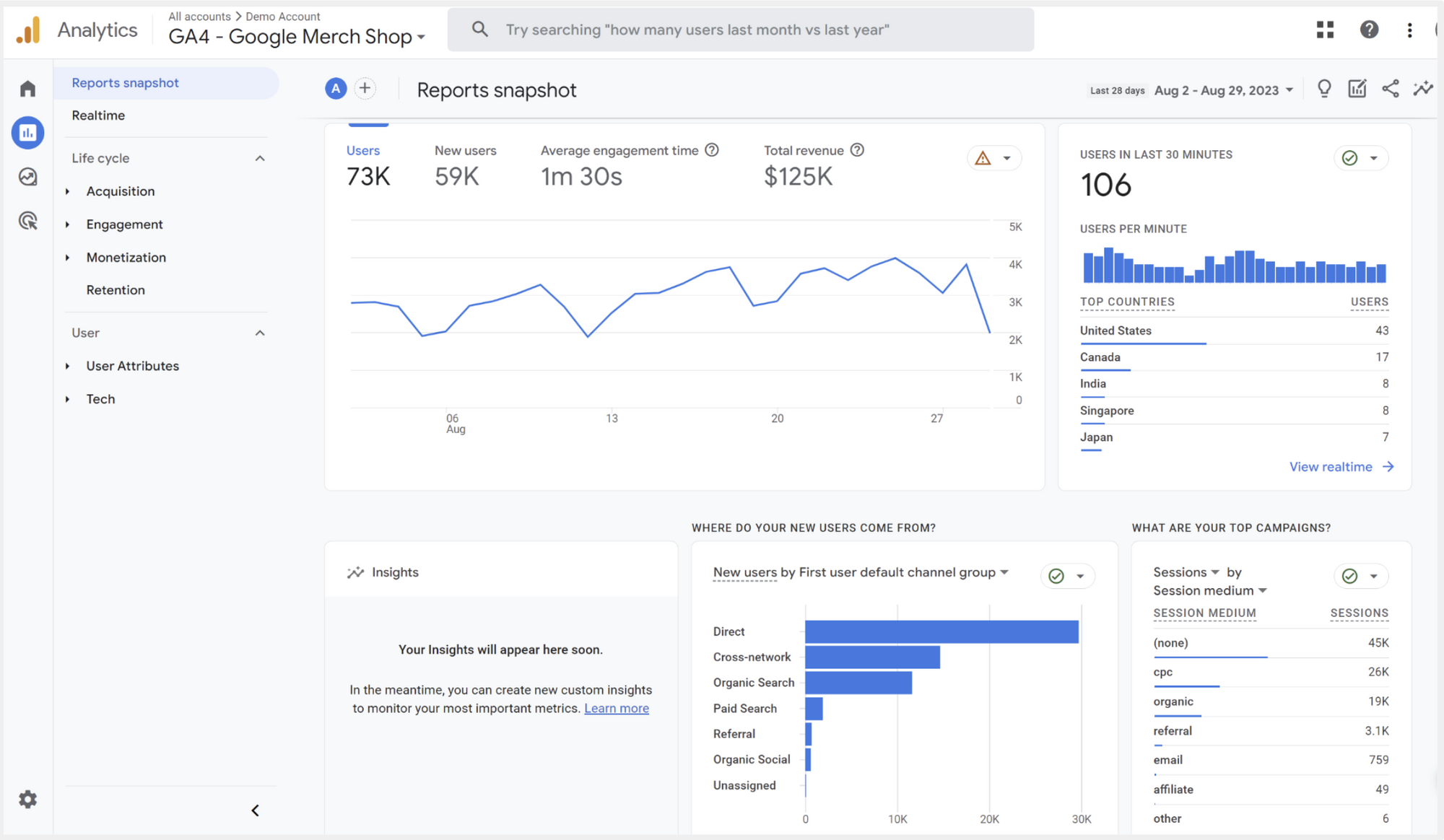Open the Google apps grid icon
This screenshot has width=1444, height=840.
[1325, 30]
